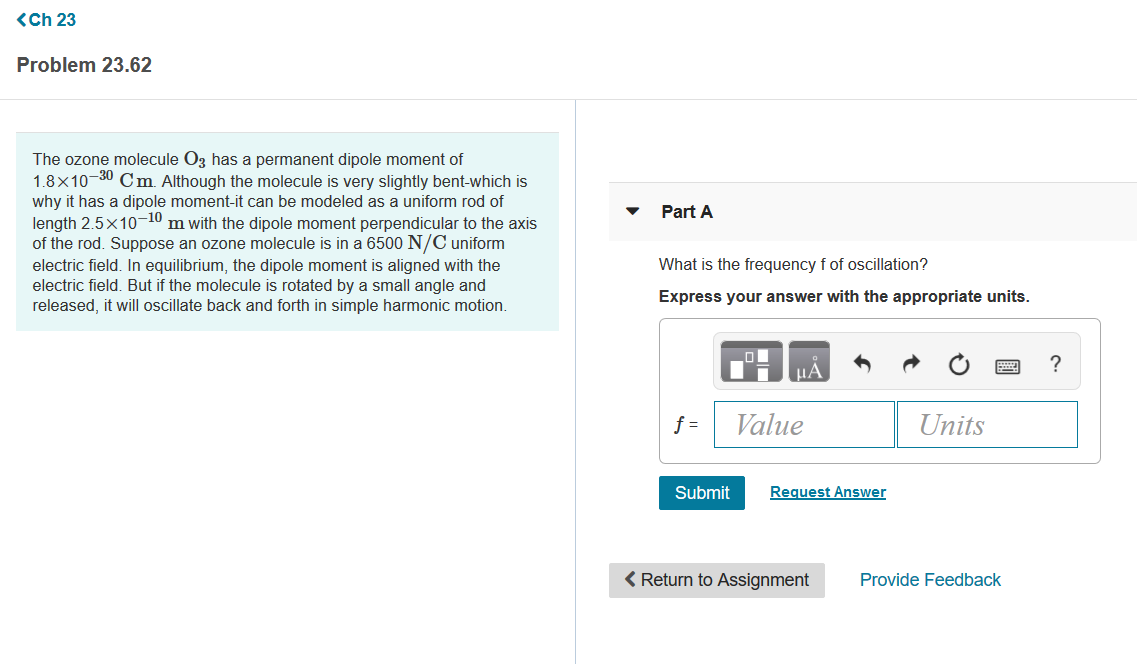Click the Request Answer link
Image resolution: width=1137 pixels, height=664 pixels.
827,491
